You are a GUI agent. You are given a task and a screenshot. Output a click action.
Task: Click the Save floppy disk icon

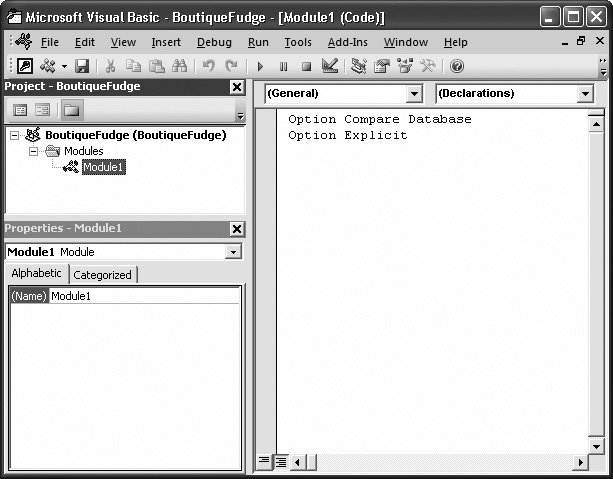pos(82,66)
